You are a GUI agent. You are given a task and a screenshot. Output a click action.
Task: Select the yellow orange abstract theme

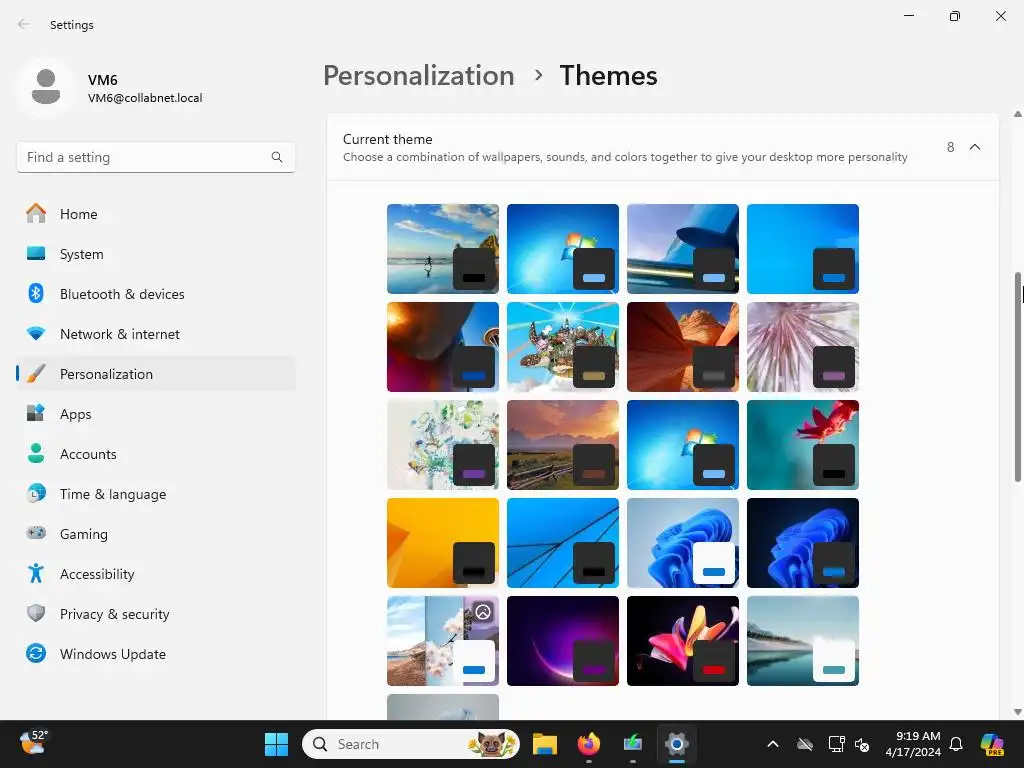point(443,543)
